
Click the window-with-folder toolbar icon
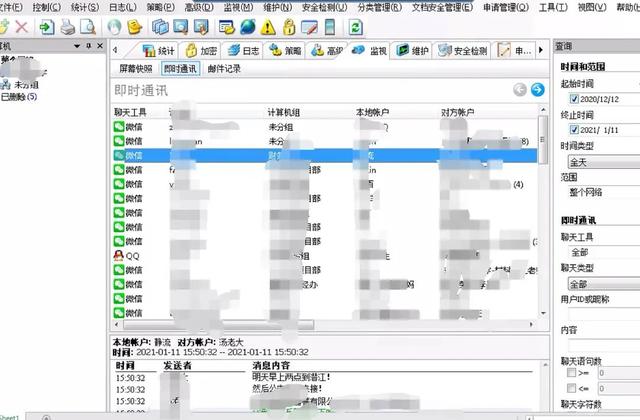pos(227,27)
